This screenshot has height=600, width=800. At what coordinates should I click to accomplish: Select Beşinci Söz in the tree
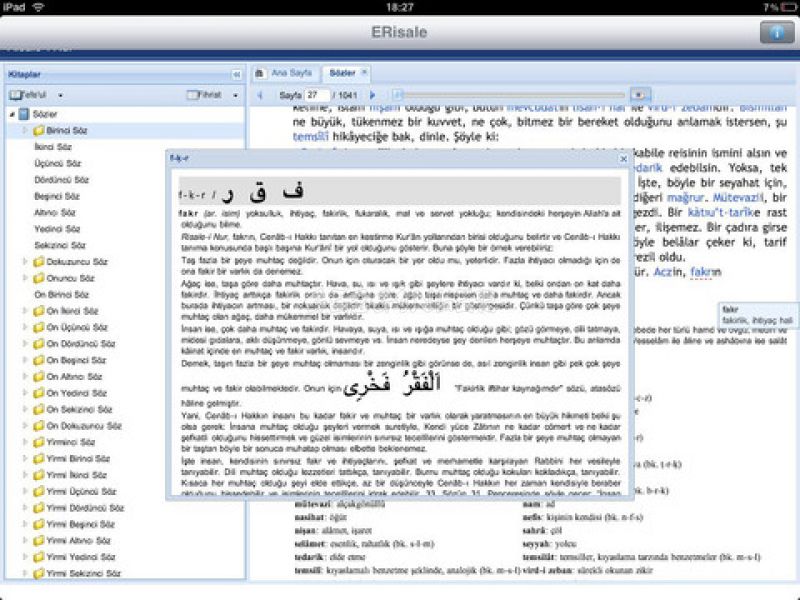click(57, 196)
